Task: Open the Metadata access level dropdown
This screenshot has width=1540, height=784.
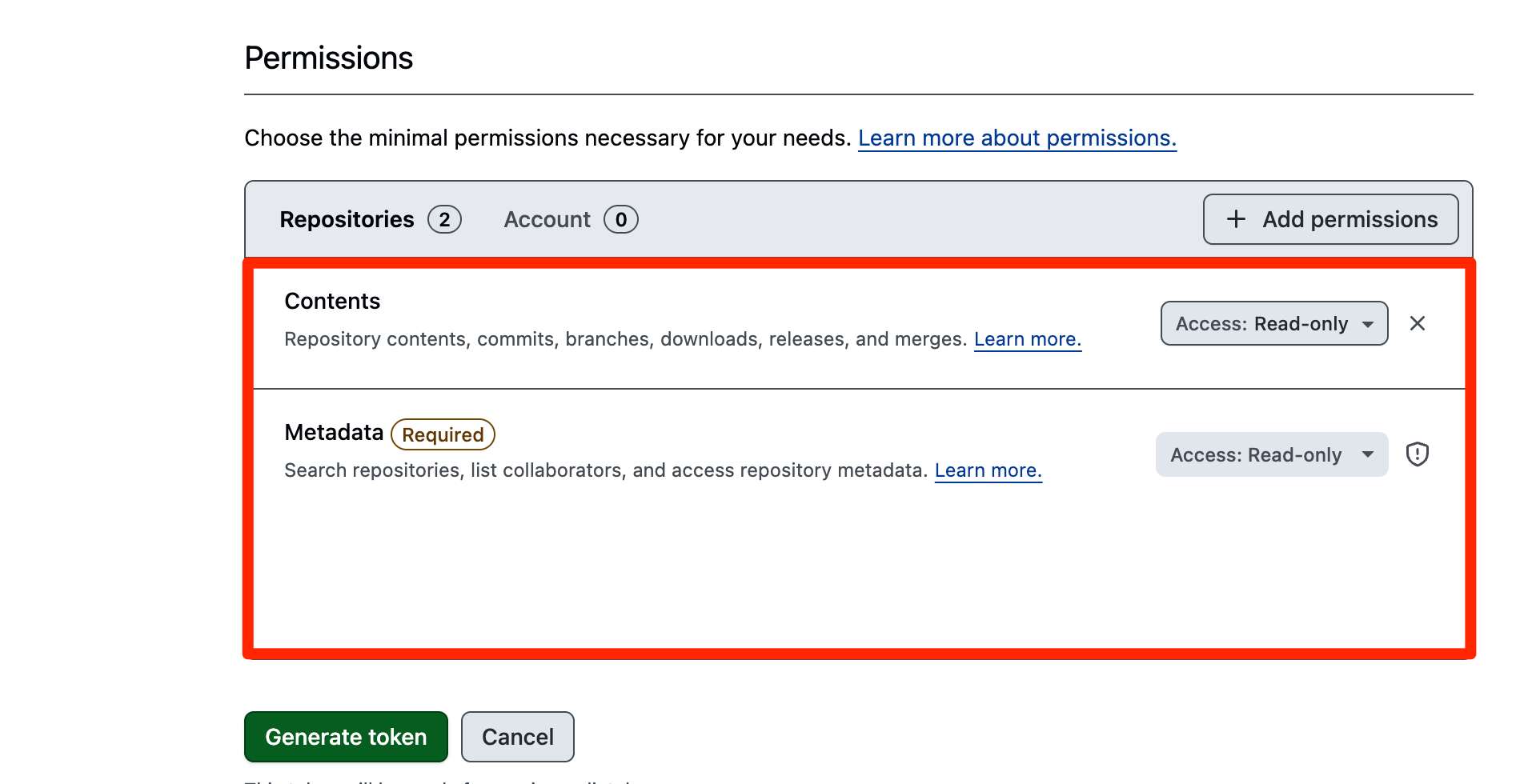Action: click(1271, 454)
